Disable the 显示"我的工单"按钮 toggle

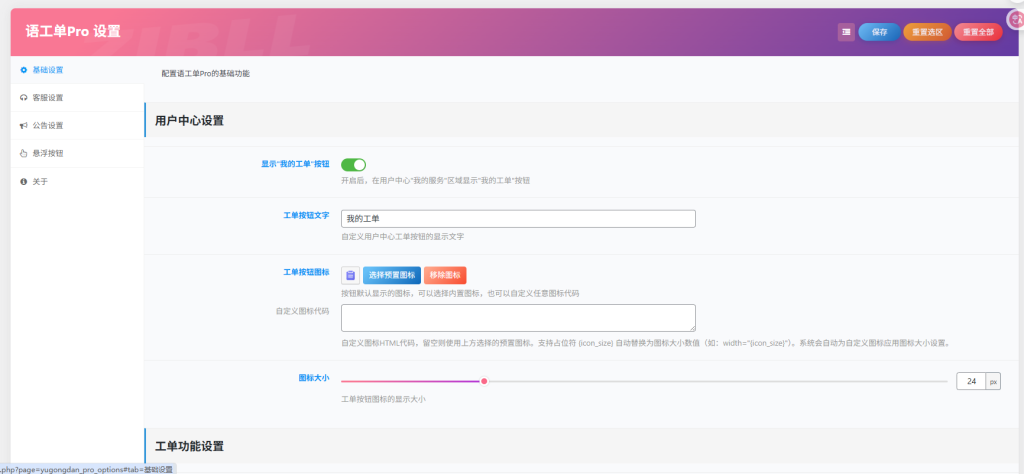click(354, 164)
